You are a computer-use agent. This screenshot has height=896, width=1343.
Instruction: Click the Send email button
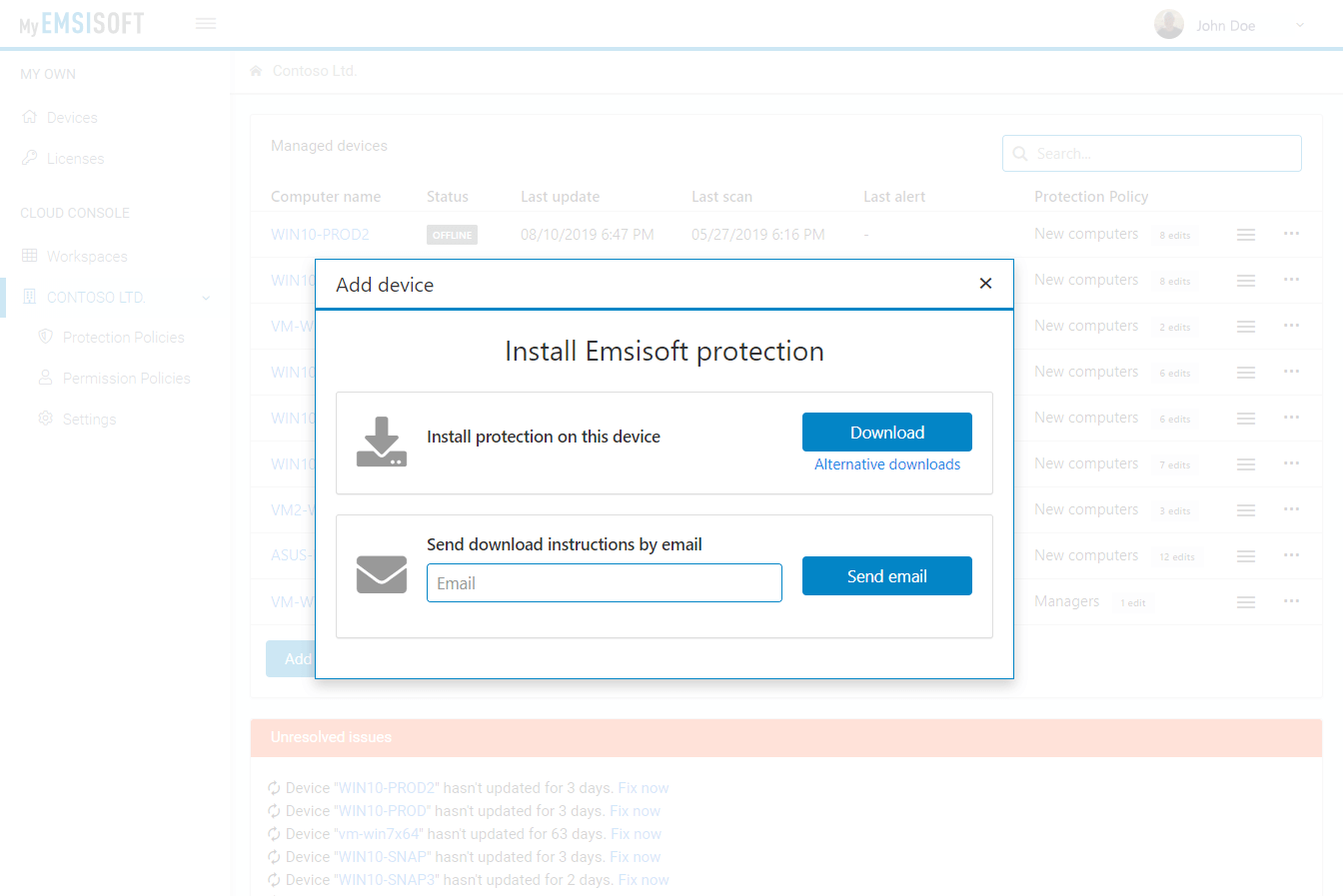pos(887,576)
